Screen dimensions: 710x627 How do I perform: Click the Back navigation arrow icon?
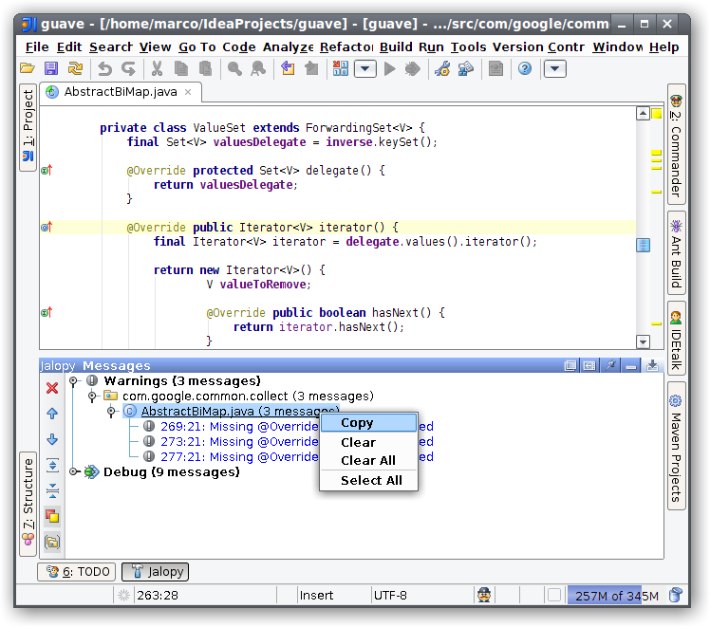[x=288, y=69]
